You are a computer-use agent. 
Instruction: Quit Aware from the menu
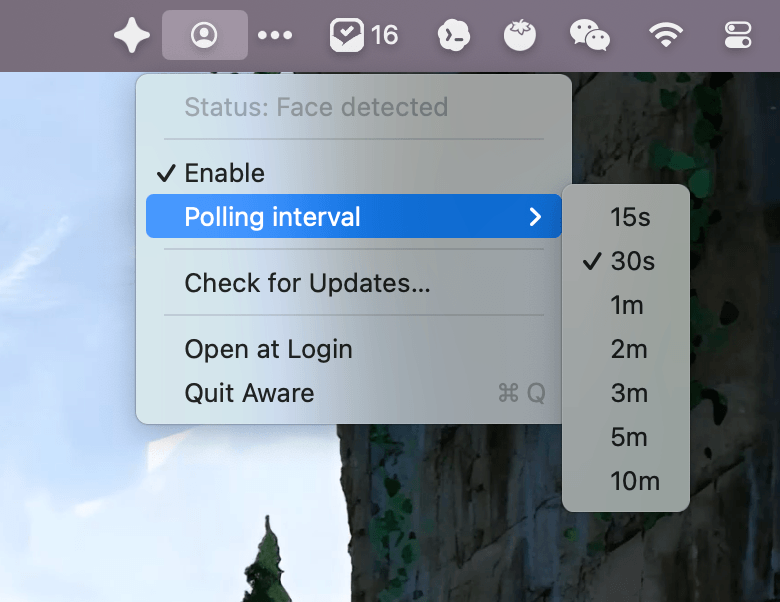249,393
